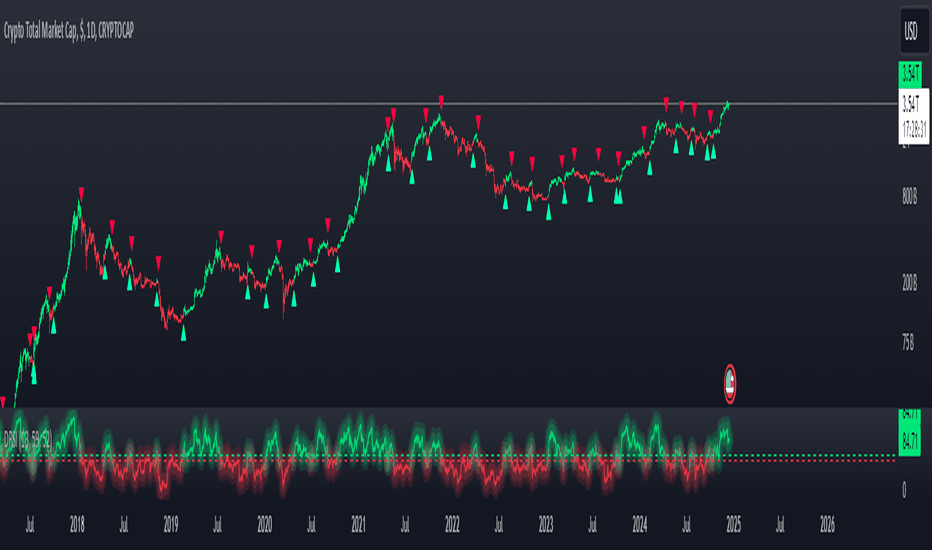Click the 2021 label on time axis
Viewport: 932px width, 550px height.
click(x=358, y=524)
